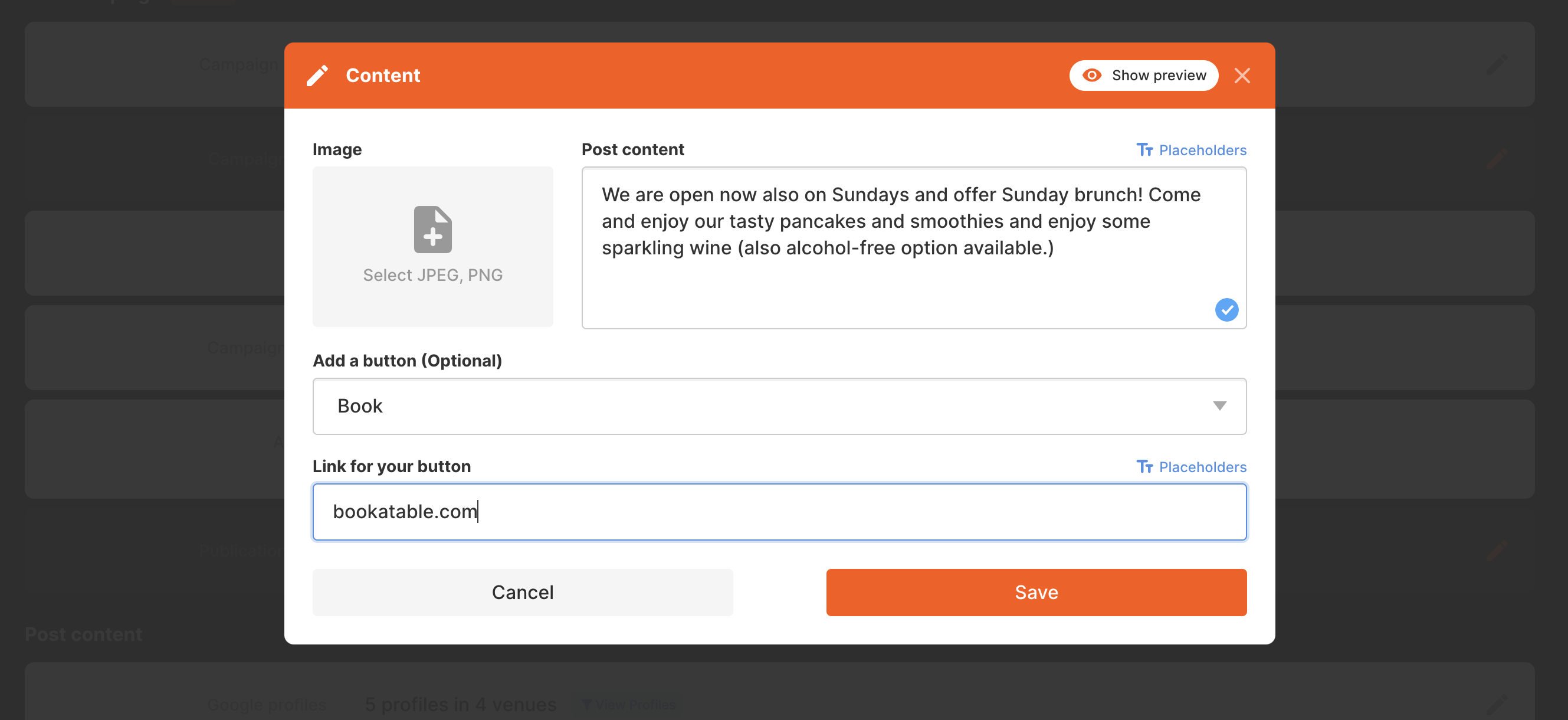Open Placeholders for Post content
1568x720 pixels.
click(x=1191, y=150)
